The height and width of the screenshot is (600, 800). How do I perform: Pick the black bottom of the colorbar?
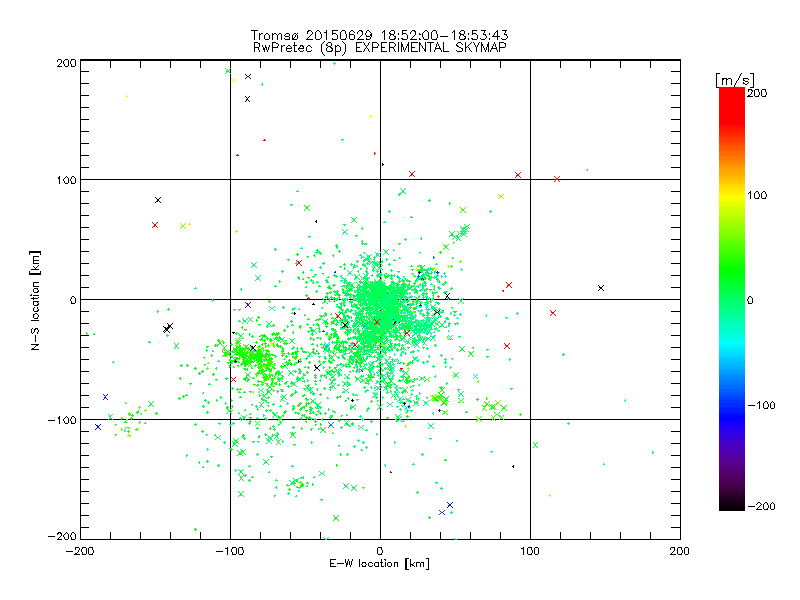(732, 504)
